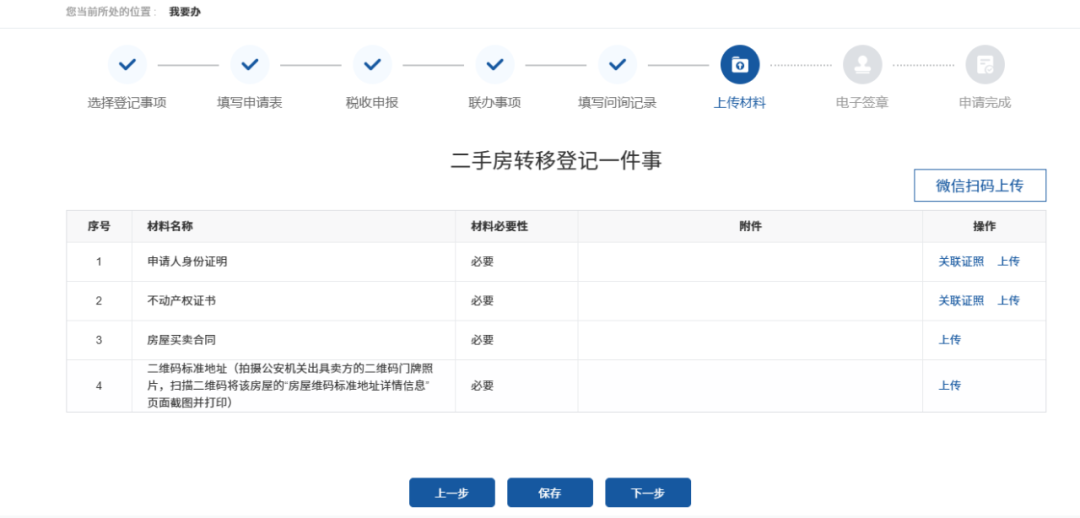Upload file for 不动产权证书 row
Image resolution: width=1080 pixels, height=518 pixels.
coord(1008,301)
